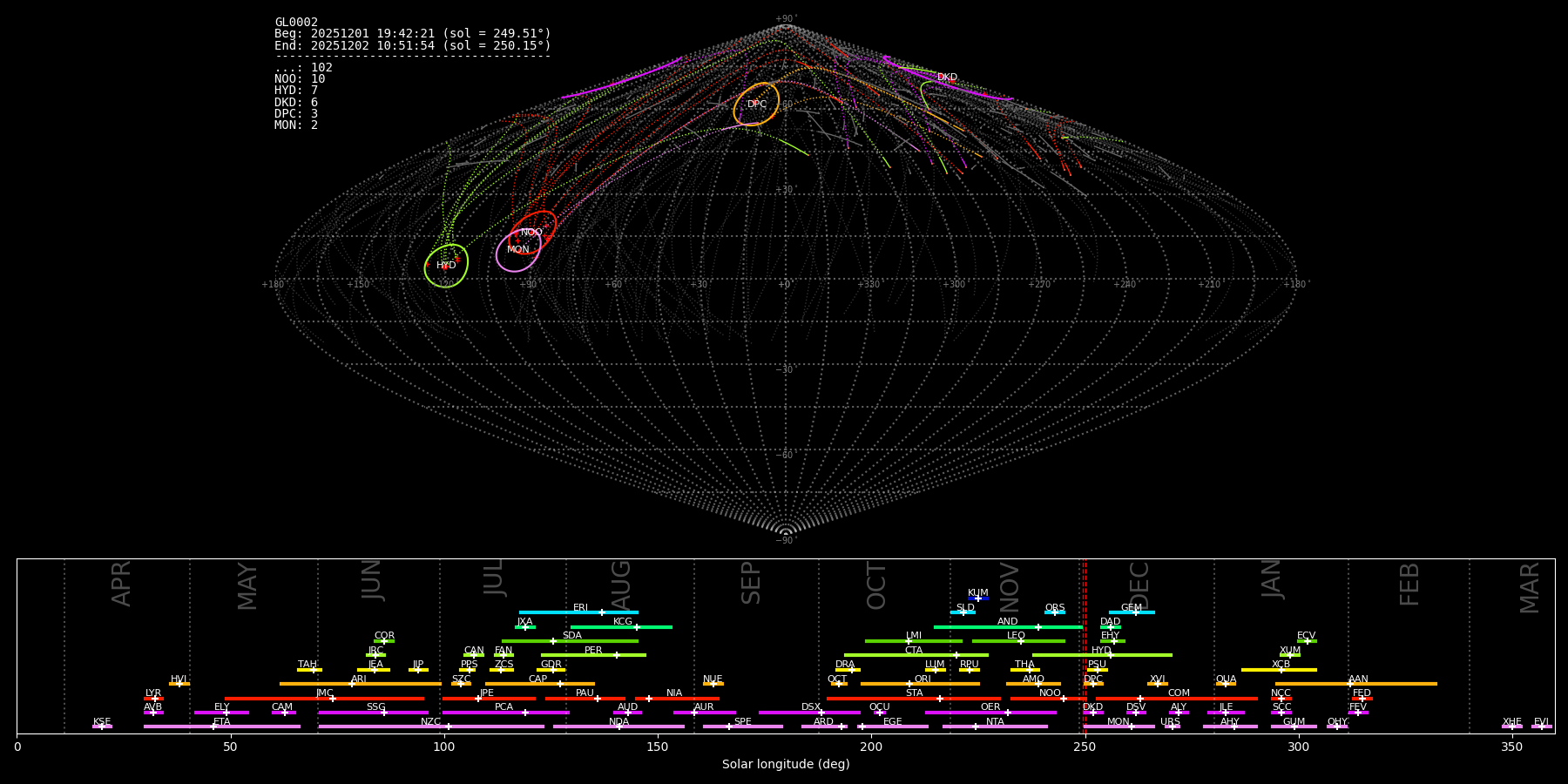Click the green HYD radiant ellipse

click(446, 266)
